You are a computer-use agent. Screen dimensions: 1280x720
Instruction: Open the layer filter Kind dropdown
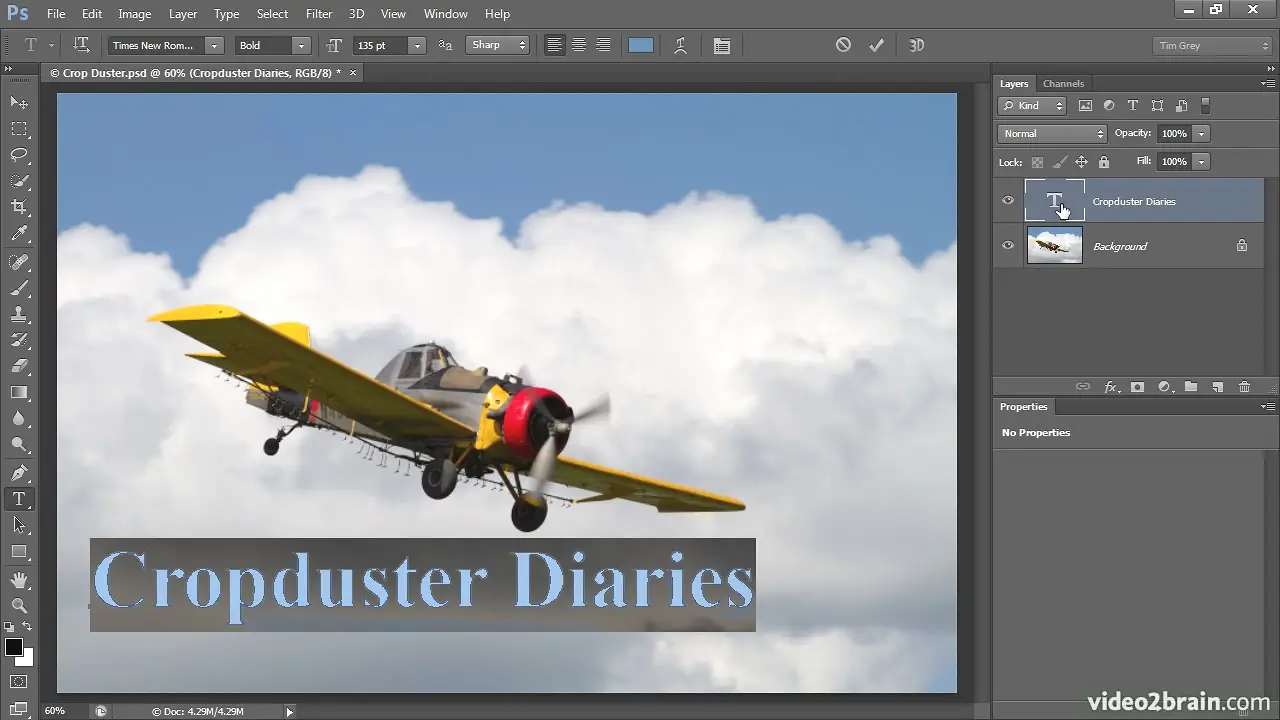click(x=1033, y=105)
